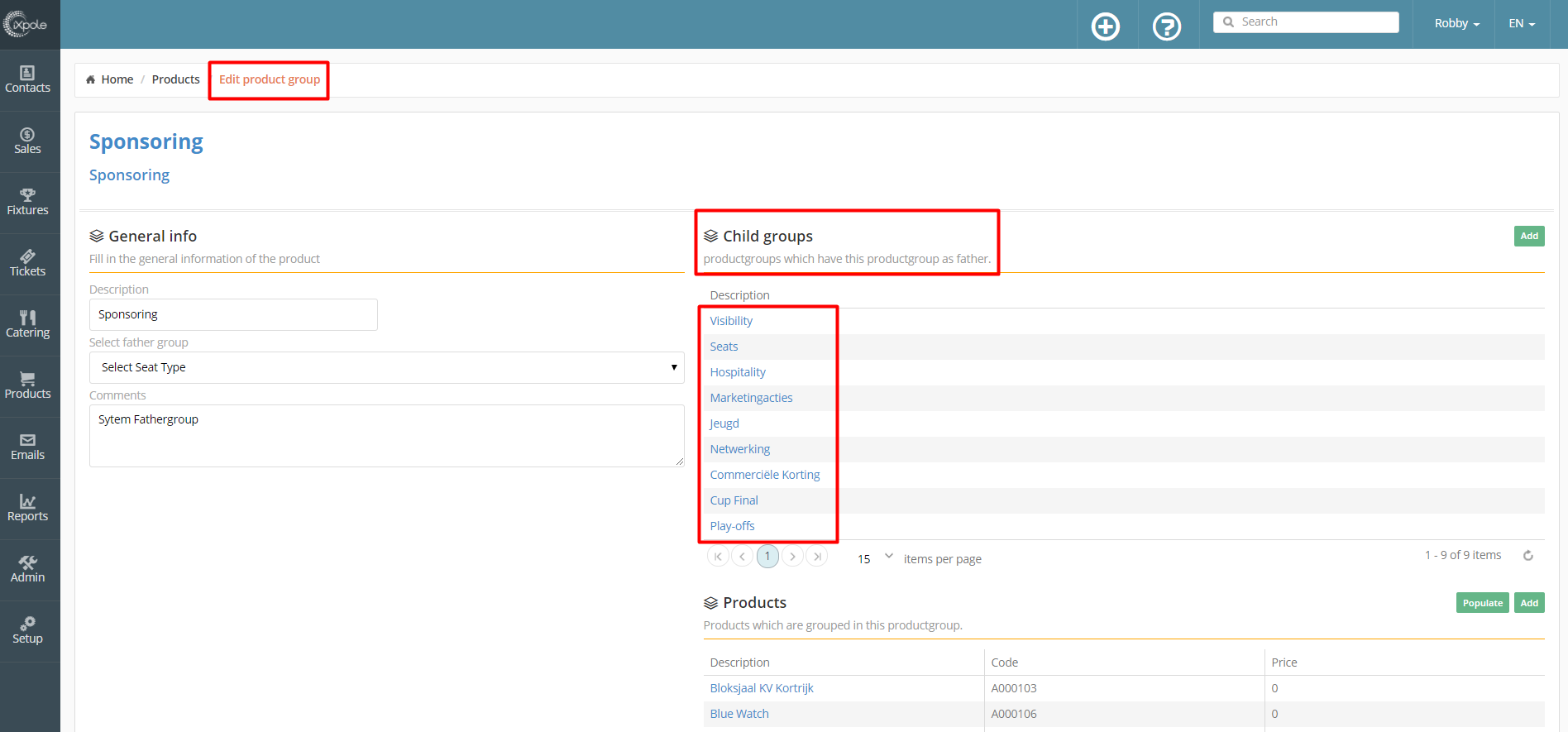Click the Products Price column header

click(x=1284, y=663)
